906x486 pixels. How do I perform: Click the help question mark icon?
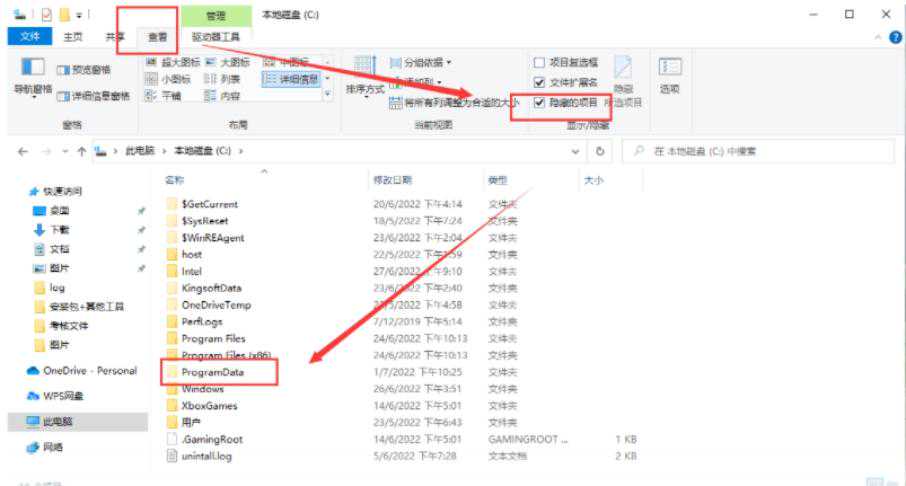click(893, 37)
